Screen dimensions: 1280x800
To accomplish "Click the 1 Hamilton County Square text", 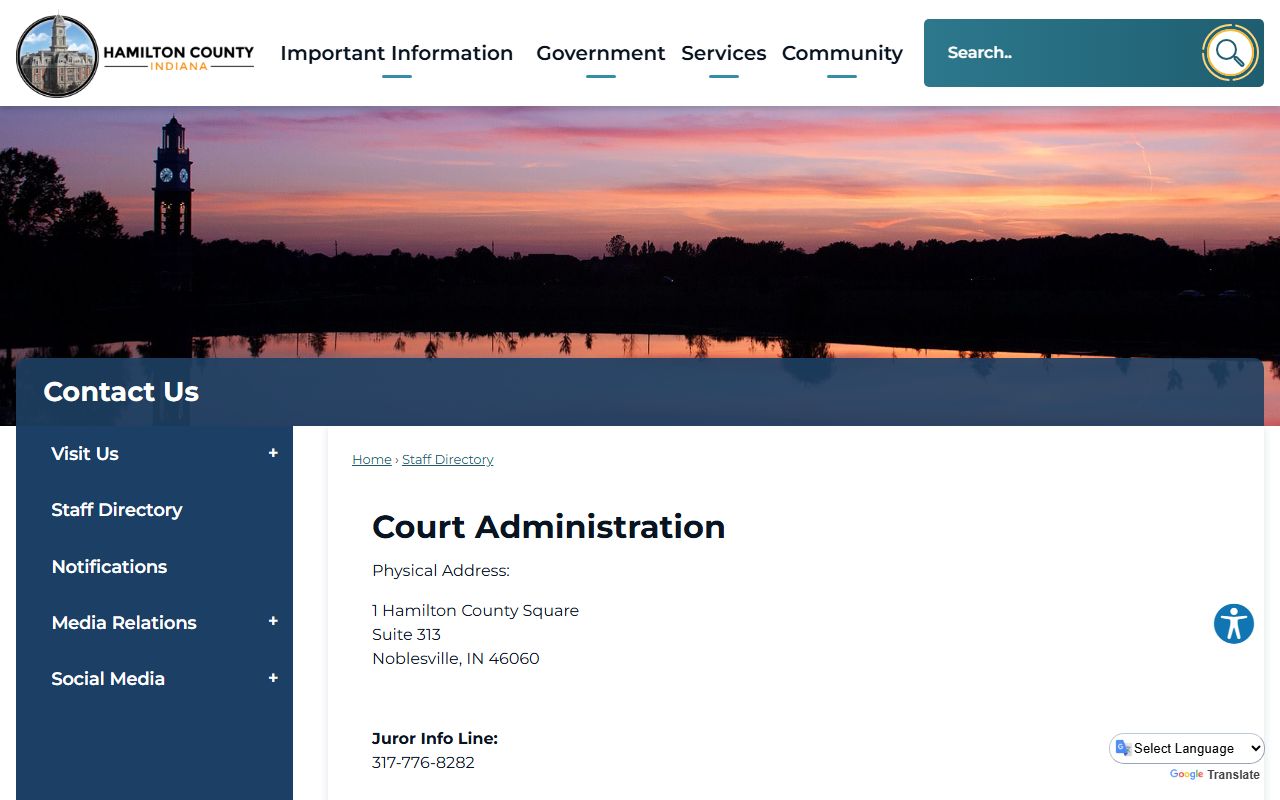I will pyautogui.click(x=475, y=611).
